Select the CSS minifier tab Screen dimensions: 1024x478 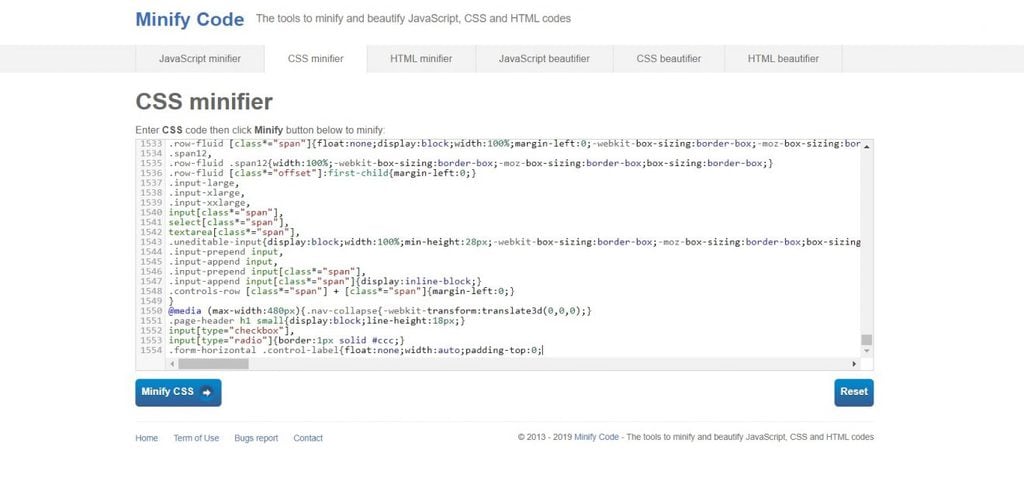[x=315, y=59]
